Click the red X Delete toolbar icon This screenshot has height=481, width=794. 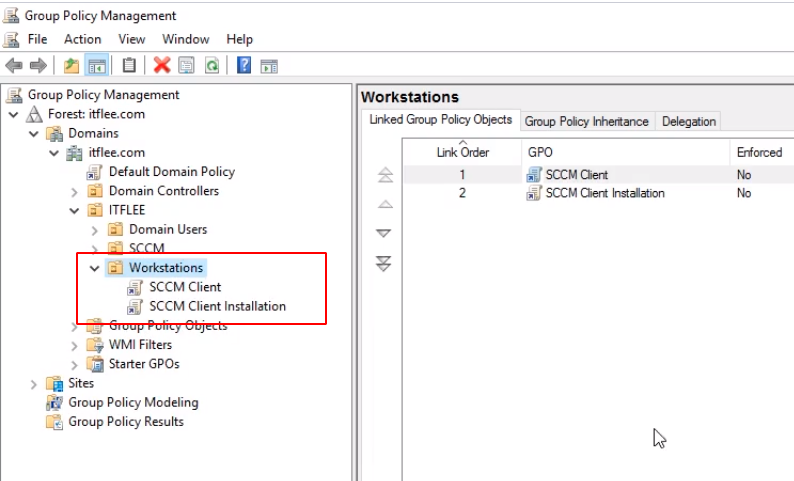tap(162, 65)
